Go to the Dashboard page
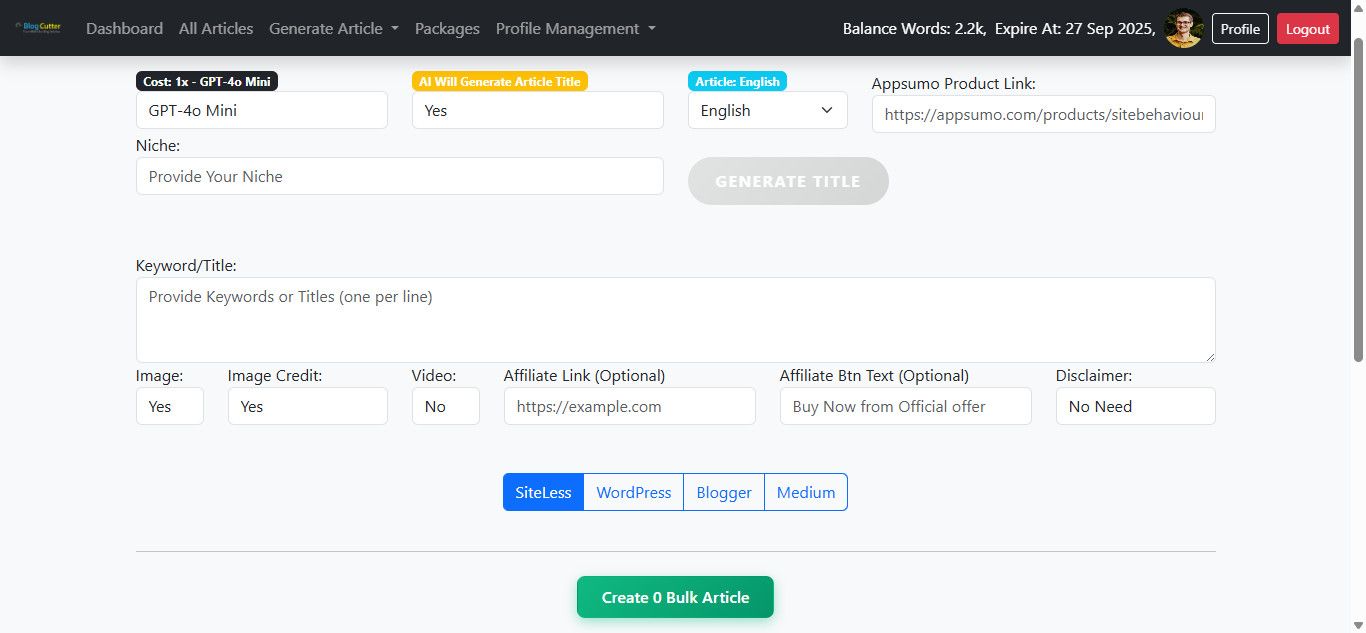 124,29
